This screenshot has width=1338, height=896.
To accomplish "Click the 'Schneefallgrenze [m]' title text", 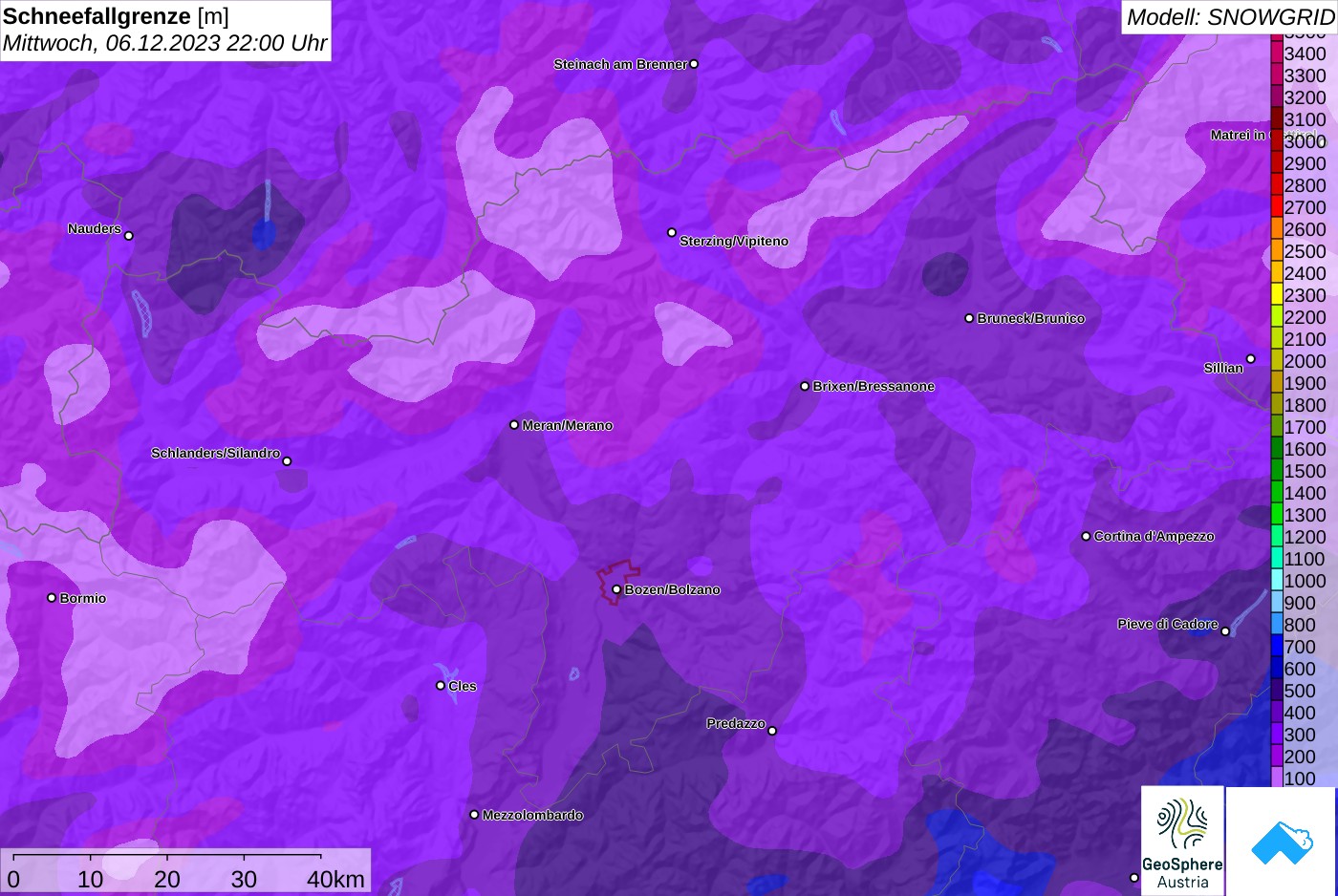I will click(x=116, y=16).
